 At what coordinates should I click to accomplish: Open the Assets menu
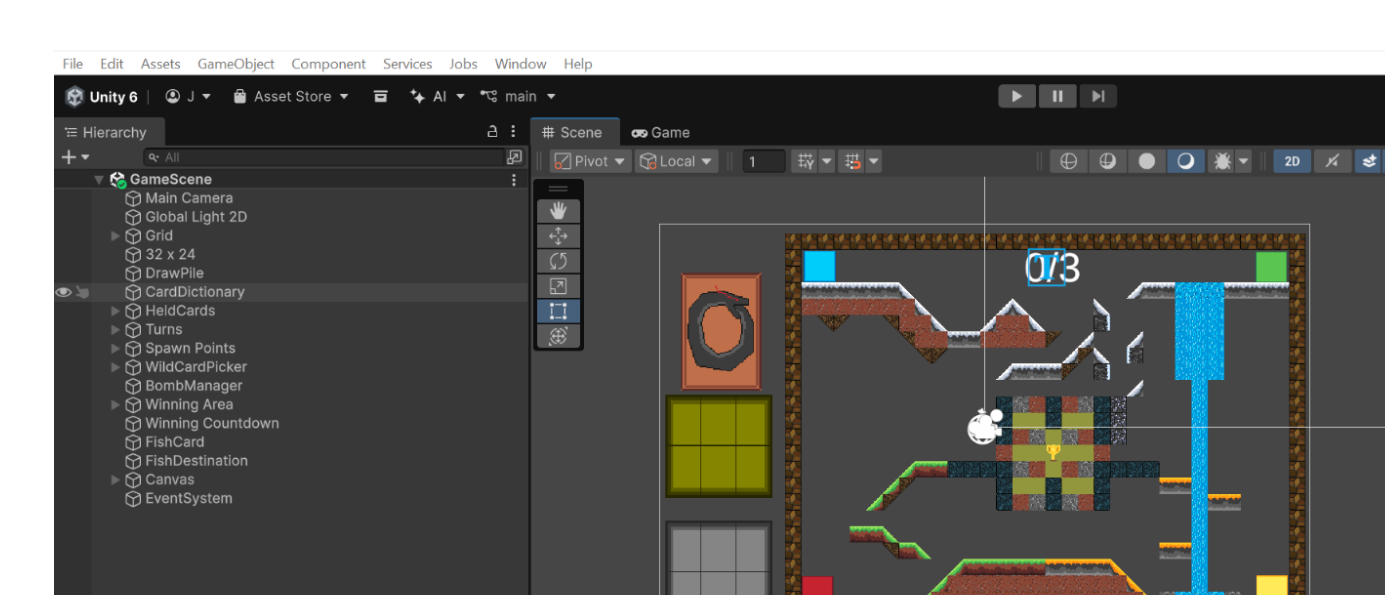point(160,64)
